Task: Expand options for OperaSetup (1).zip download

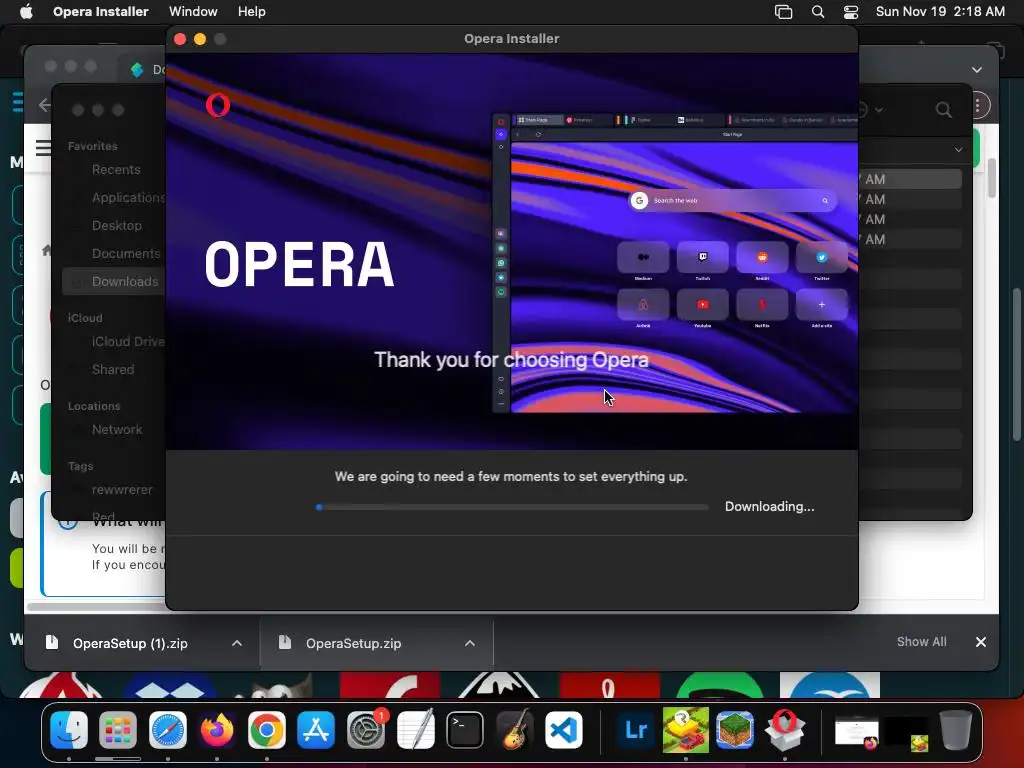Action: point(237,643)
